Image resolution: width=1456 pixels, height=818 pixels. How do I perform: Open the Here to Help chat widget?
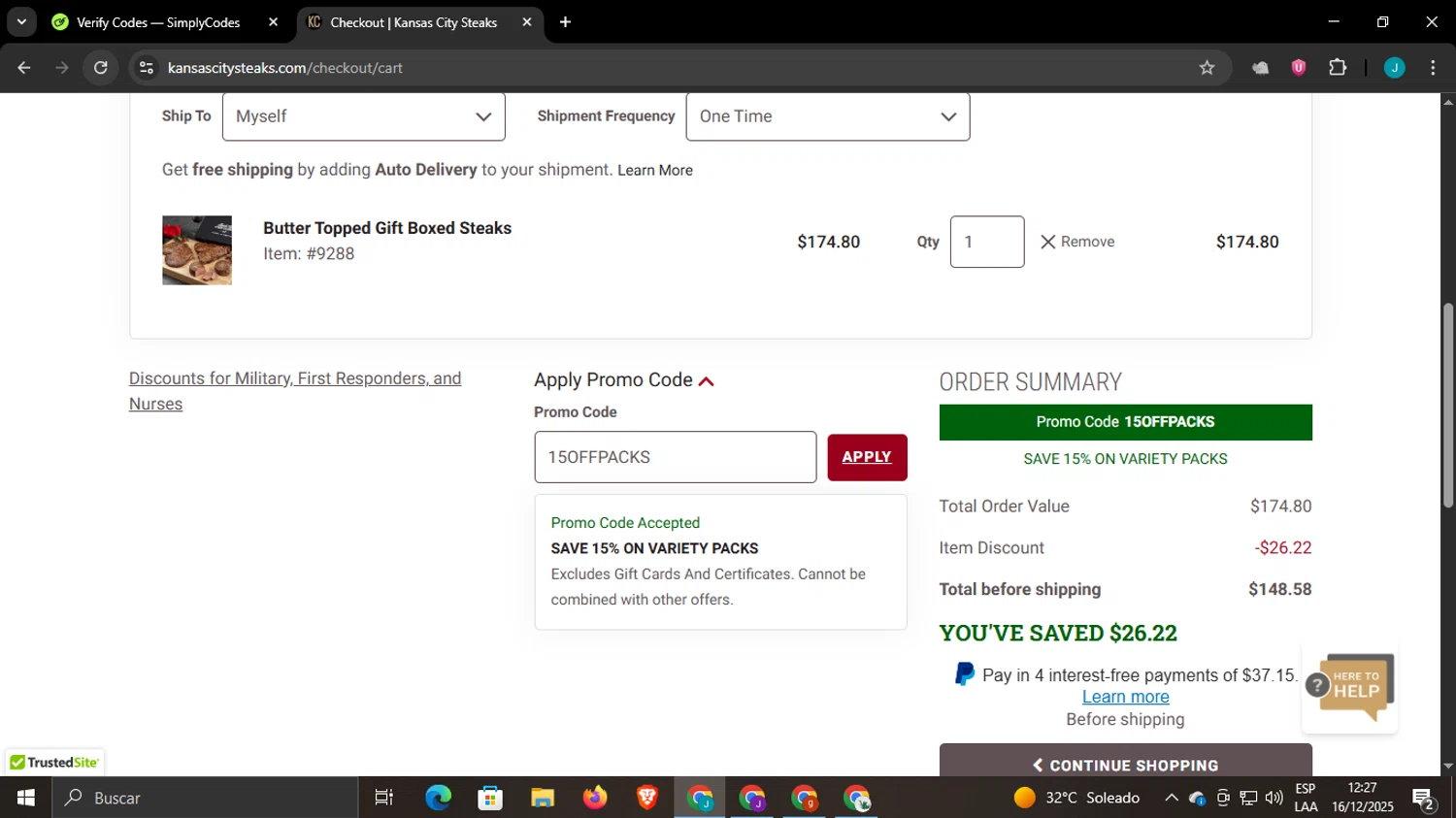pos(1350,687)
